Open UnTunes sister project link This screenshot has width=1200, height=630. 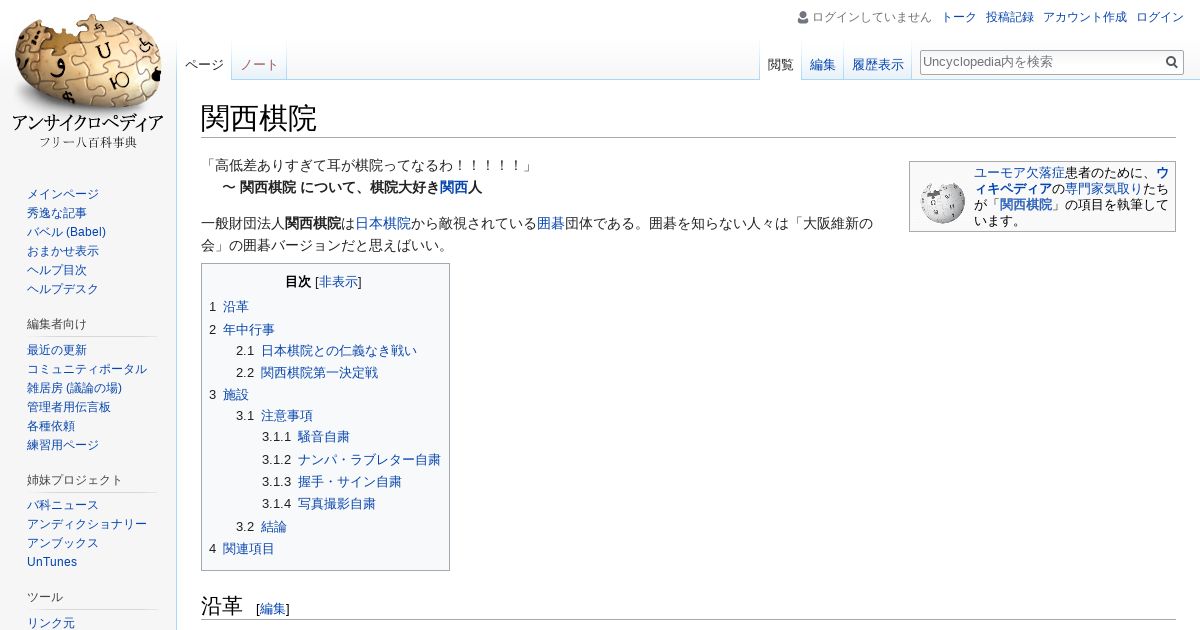point(52,562)
